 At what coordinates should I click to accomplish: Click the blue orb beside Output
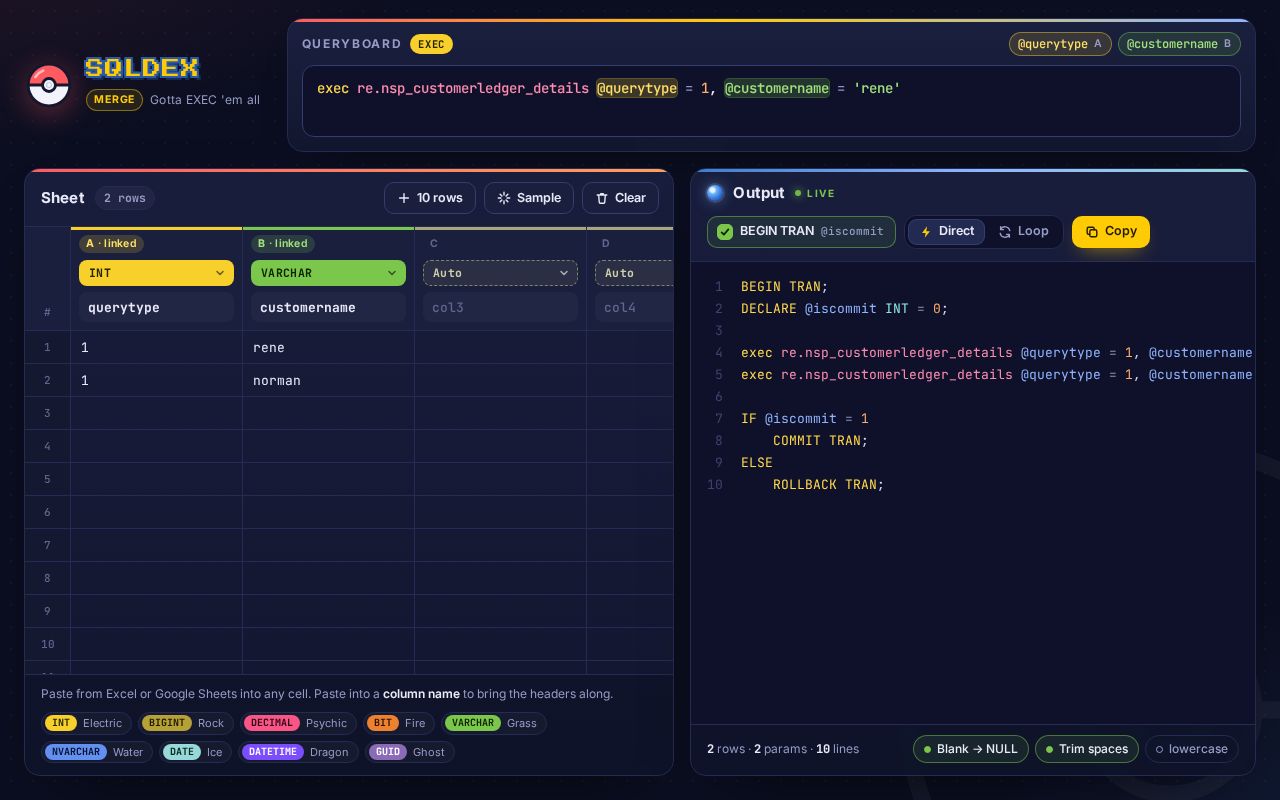[x=715, y=193]
